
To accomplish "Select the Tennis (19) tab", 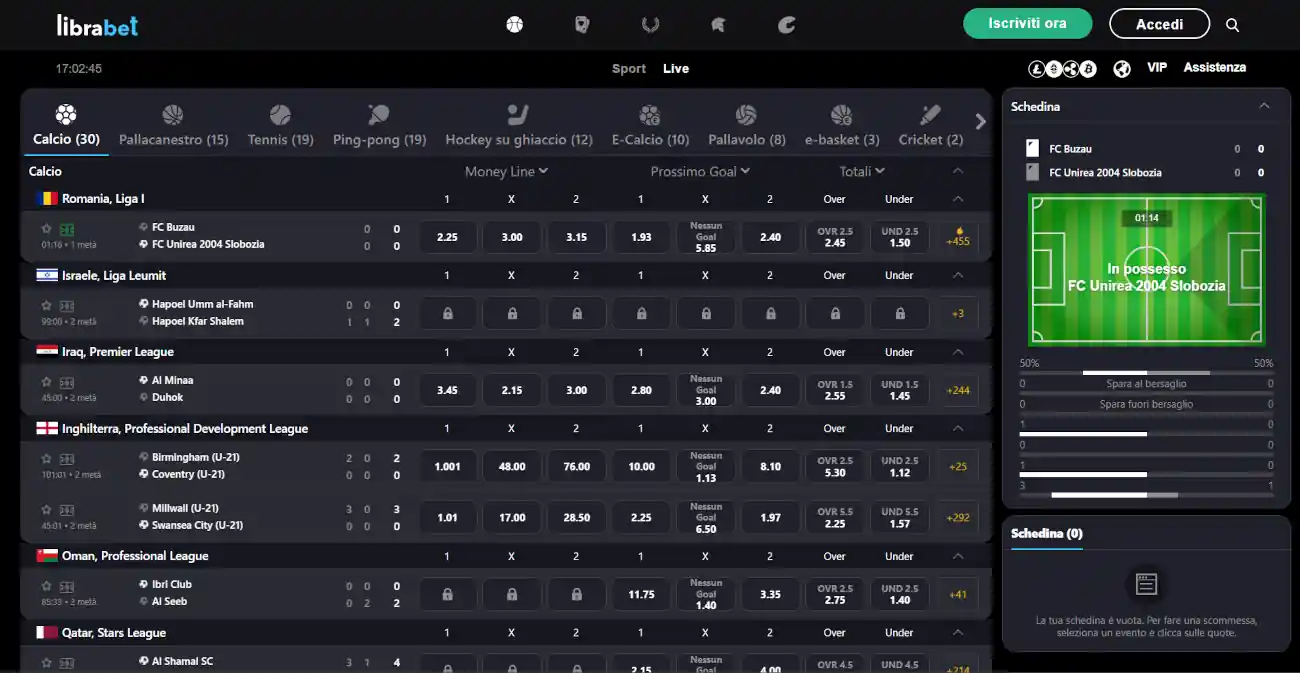I will [280, 126].
